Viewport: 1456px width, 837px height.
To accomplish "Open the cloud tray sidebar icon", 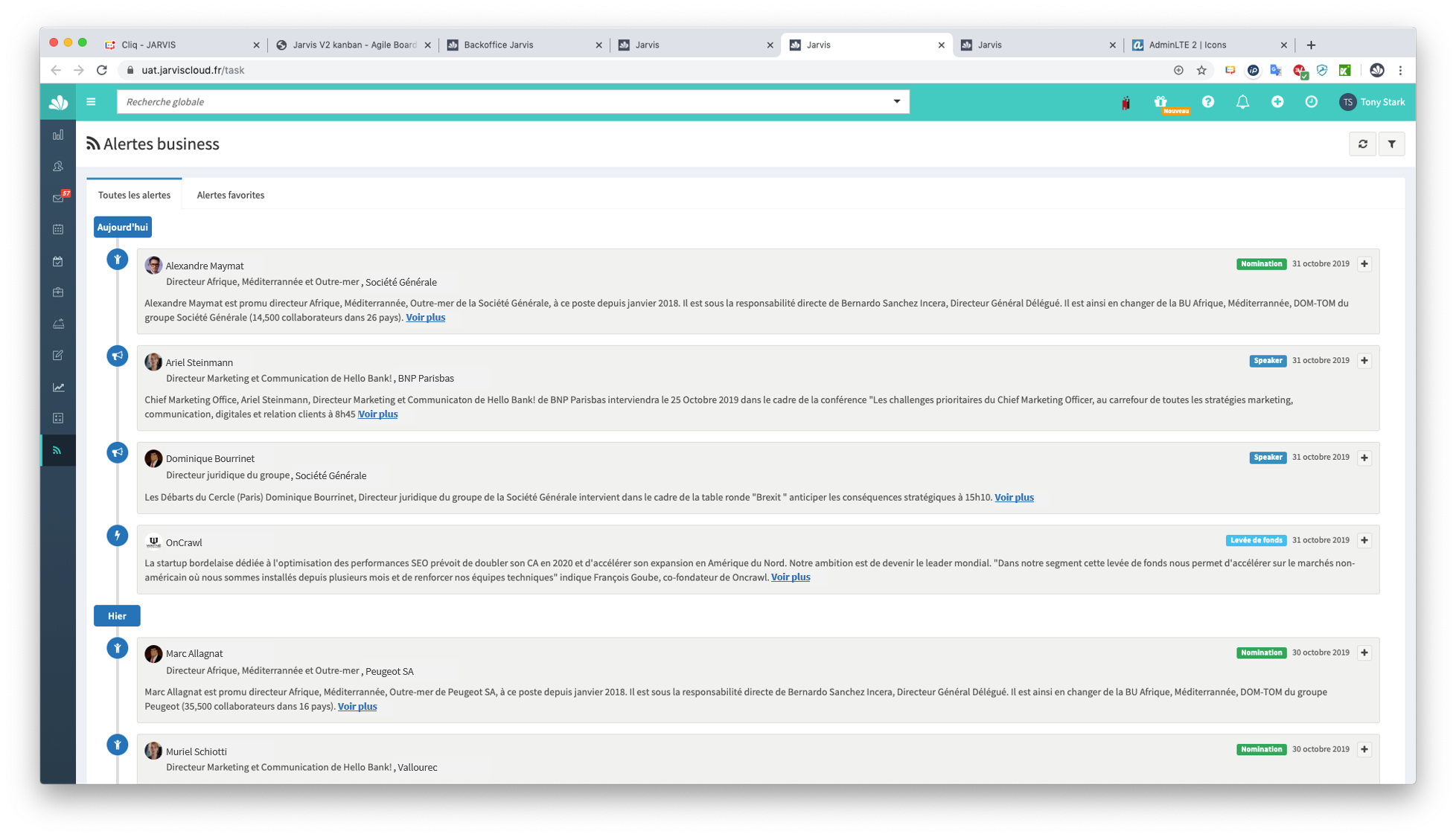I will click(x=58, y=324).
